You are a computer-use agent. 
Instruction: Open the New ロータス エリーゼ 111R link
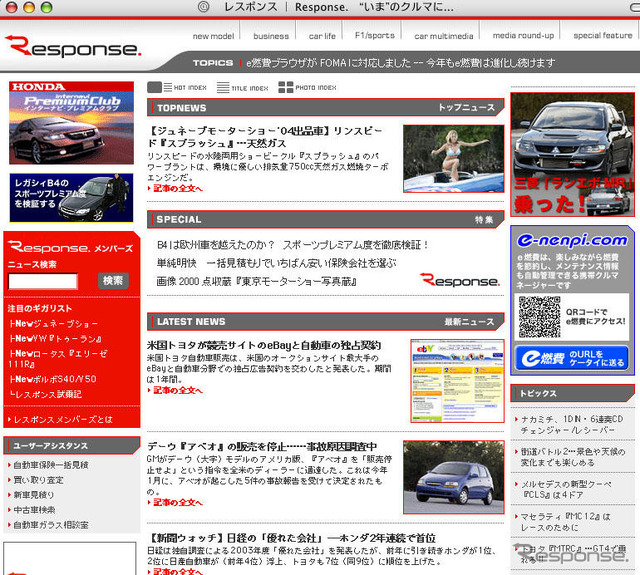coord(58,359)
